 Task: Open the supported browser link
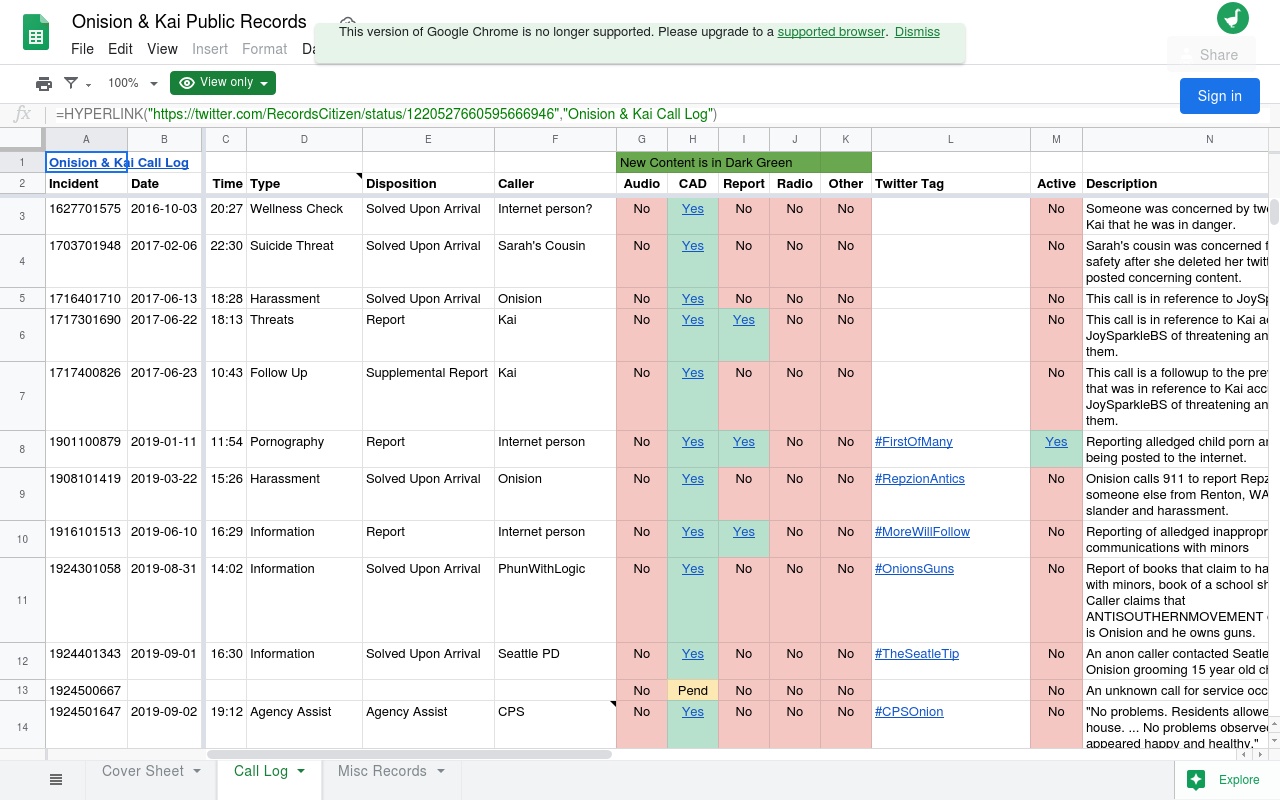pyautogui.click(x=831, y=31)
